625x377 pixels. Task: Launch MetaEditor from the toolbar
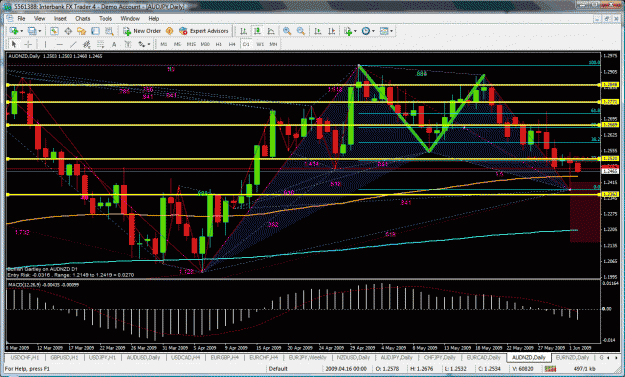169,31
